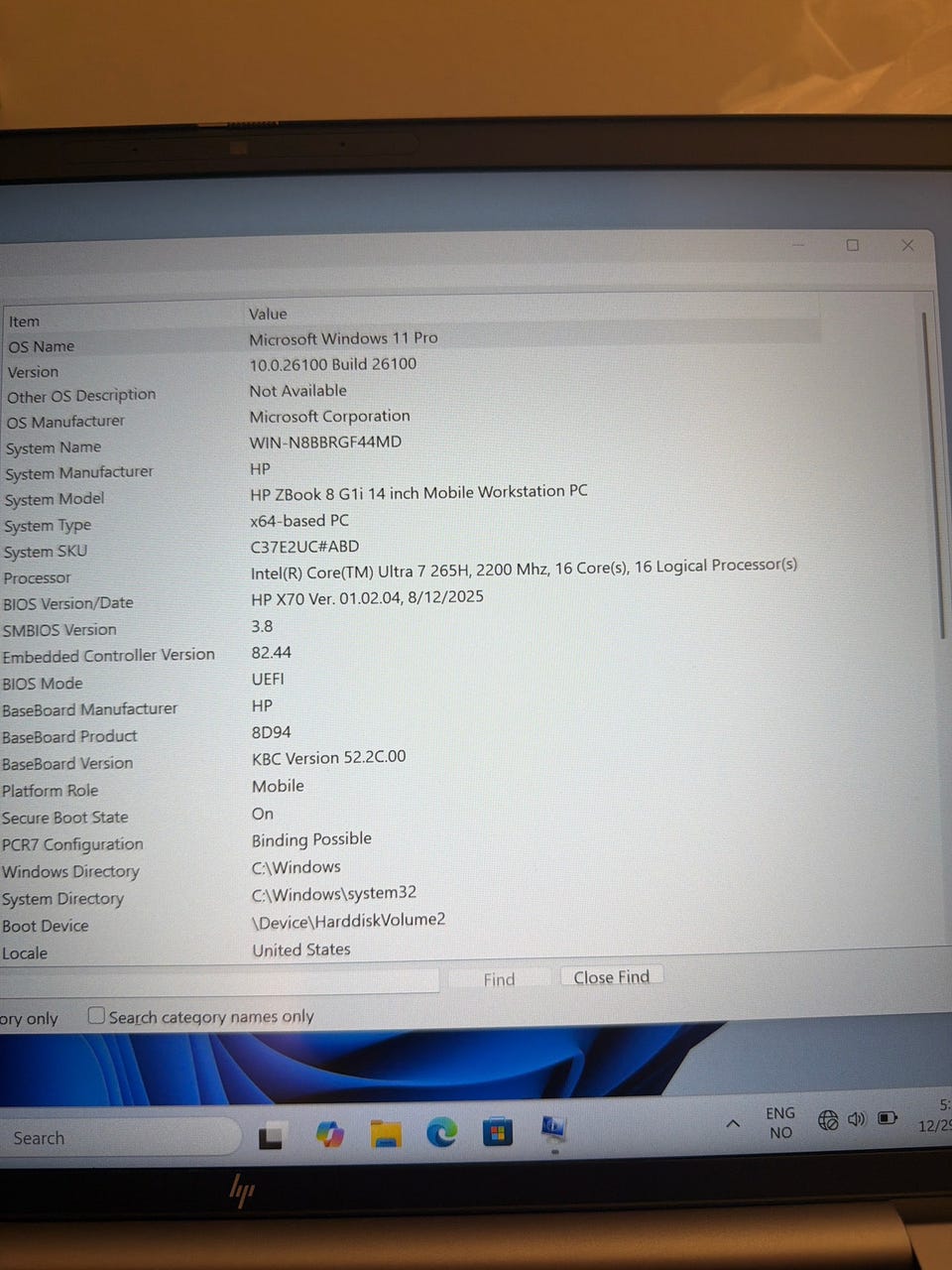This screenshot has width=952, height=1270.
Task: Select the SMBIOS Version item
Action: [59, 630]
